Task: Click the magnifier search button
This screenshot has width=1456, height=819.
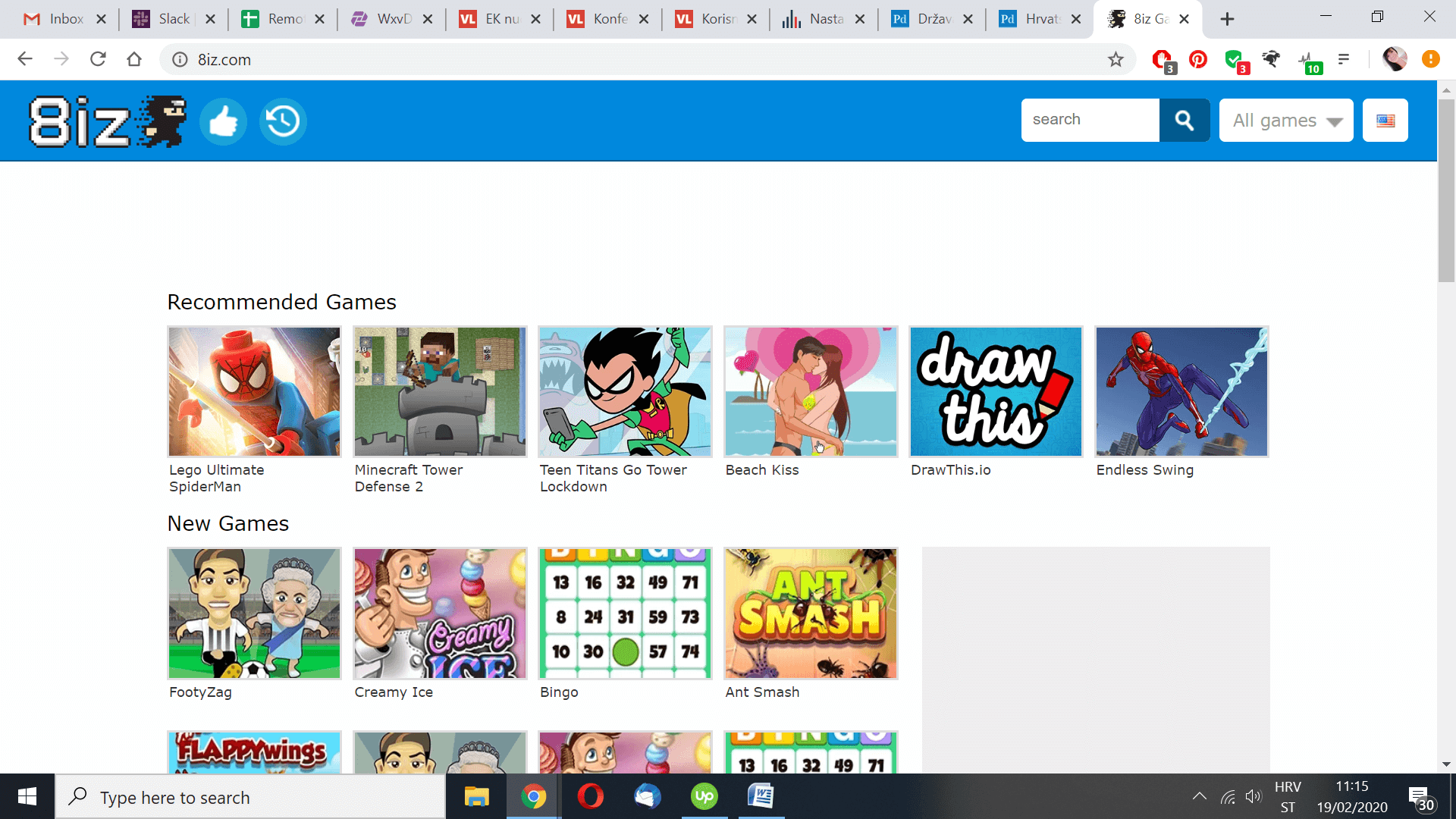Action: coord(1184,120)
